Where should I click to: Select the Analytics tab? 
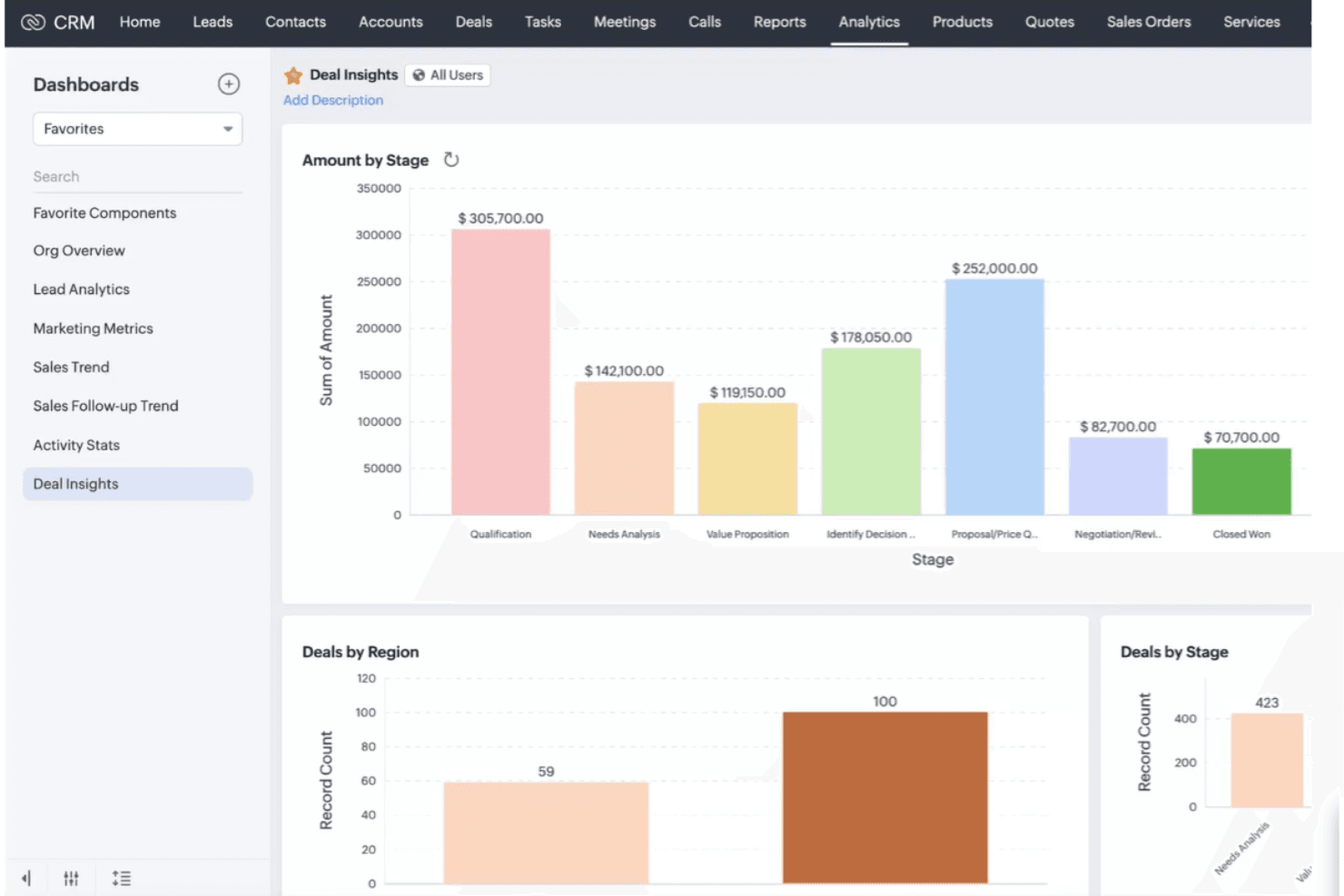click(869, 22)
